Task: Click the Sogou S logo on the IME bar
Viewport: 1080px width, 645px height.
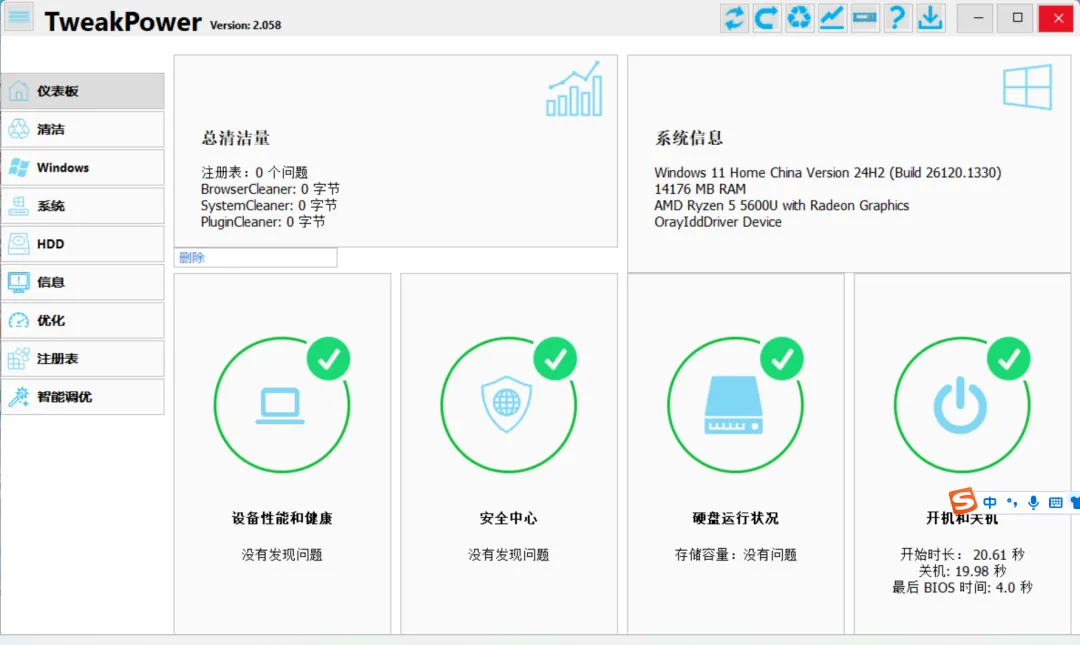Action: pyautogui.click(x=962, y=500)
